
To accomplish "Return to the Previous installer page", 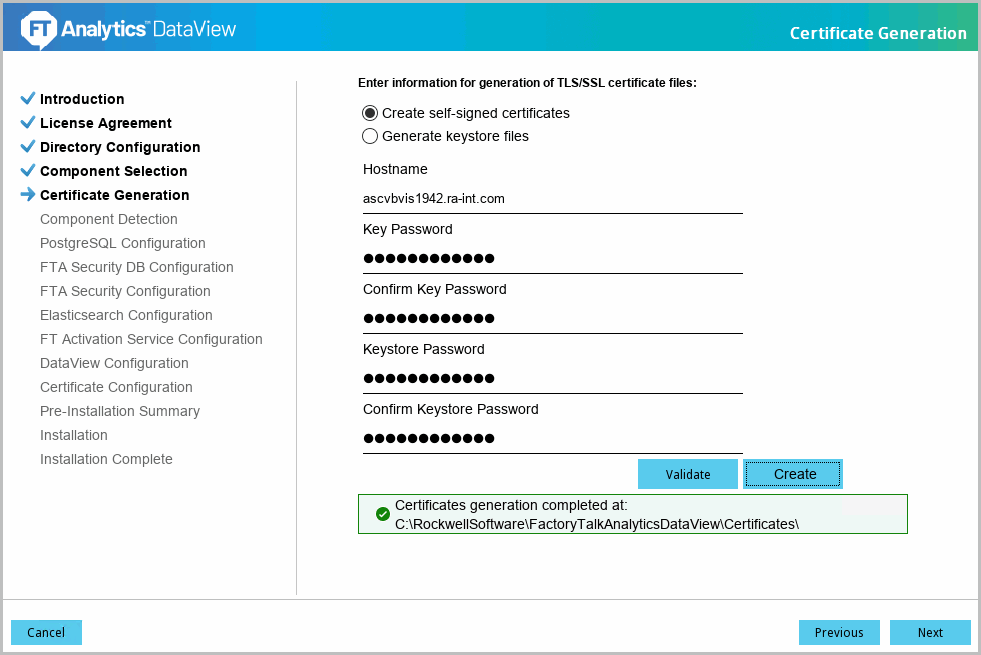I will 838,632.
